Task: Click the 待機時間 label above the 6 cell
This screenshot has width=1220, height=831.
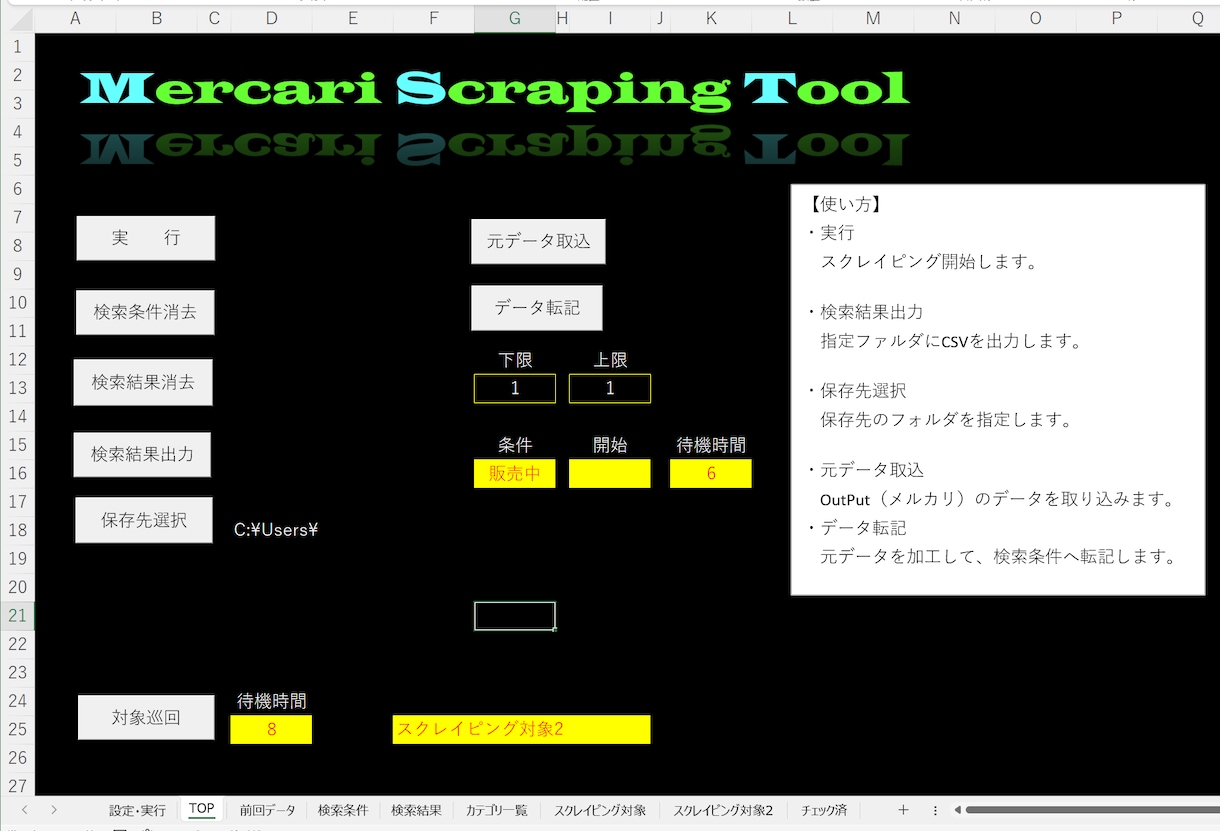Action: click(x=711, y=445)
